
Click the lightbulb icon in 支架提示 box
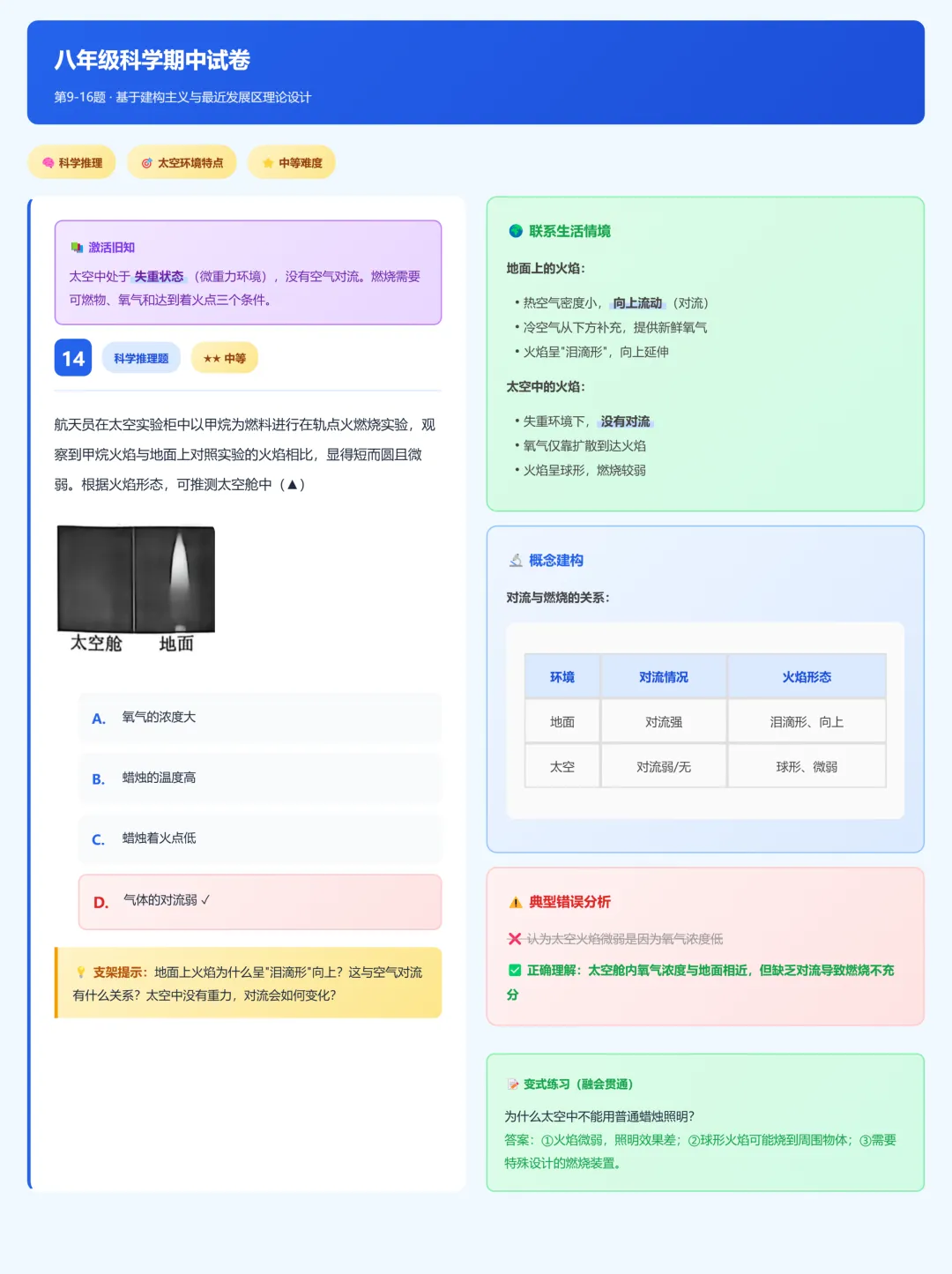(82, 973)
